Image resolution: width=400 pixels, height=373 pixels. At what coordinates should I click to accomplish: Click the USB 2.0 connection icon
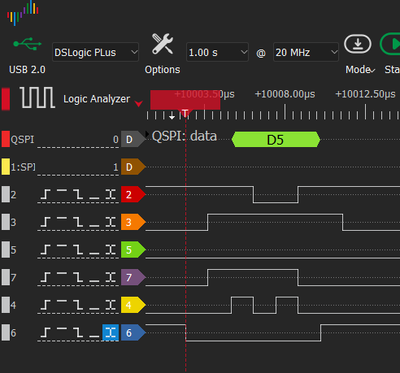(x=27, y=44)
